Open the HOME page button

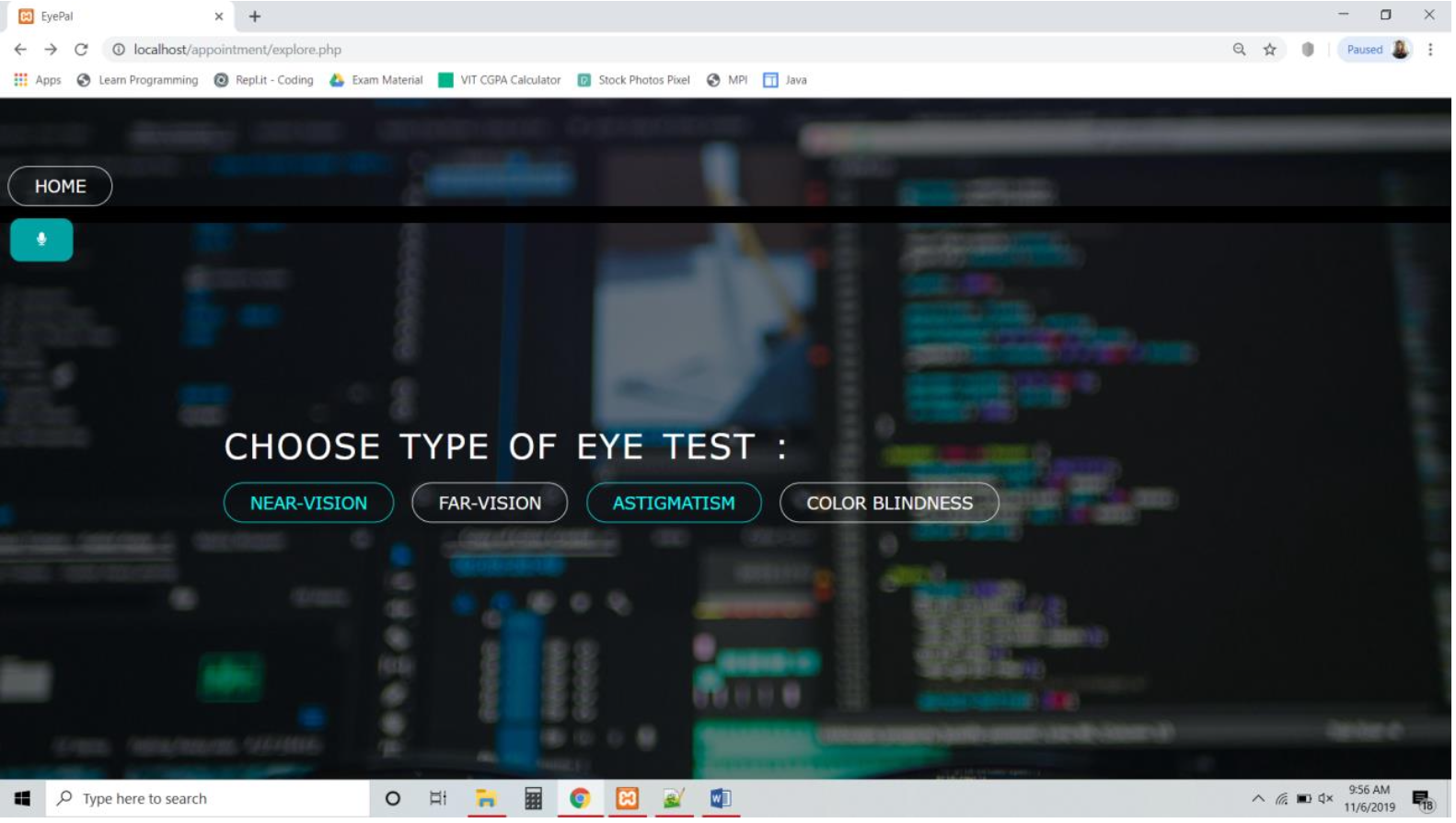(x=60, y=187)
